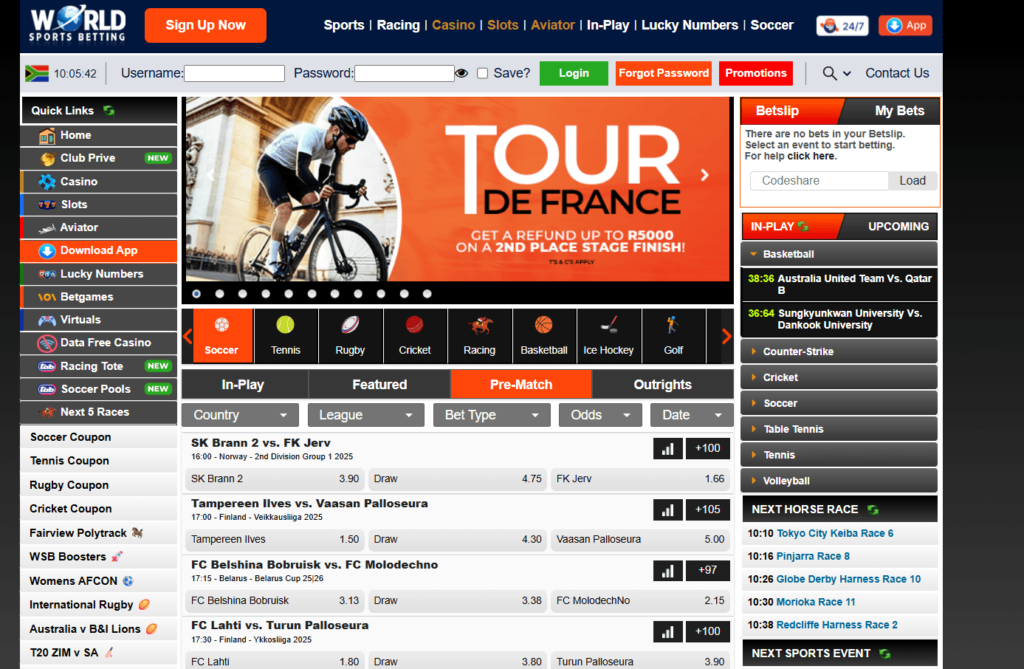
Task: Refresh the Next Sports Event list
Action: tap(885, 653)
